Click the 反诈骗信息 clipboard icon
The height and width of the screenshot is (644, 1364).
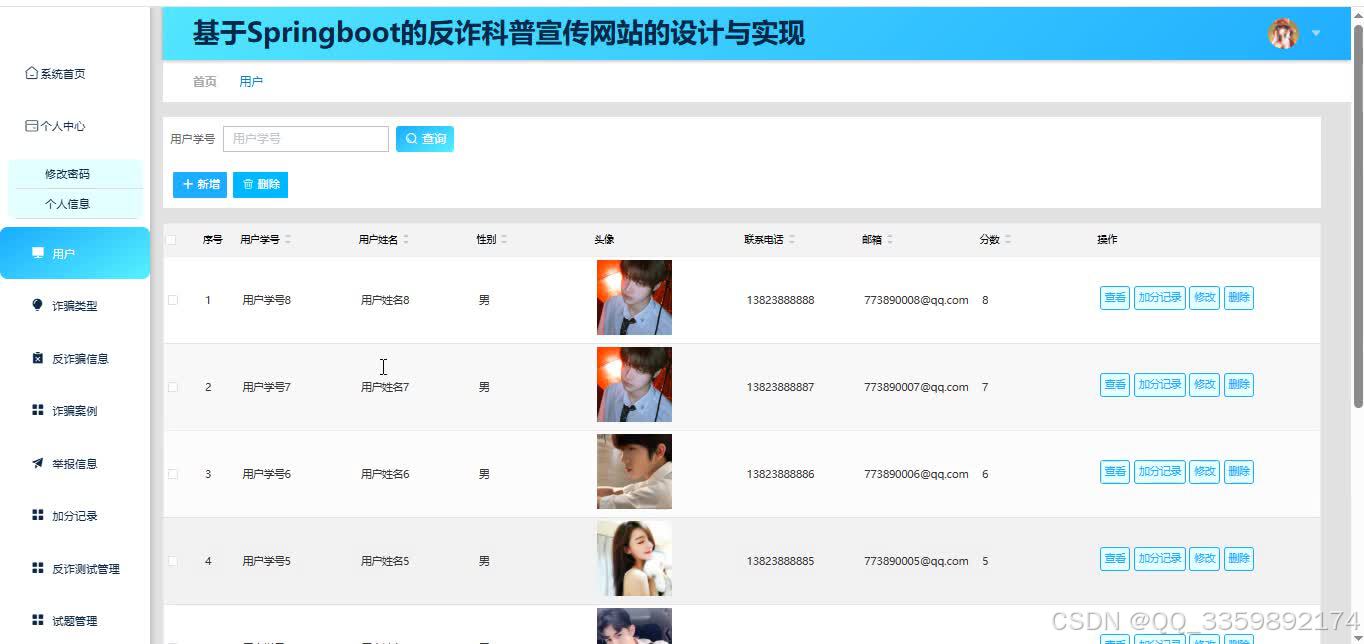(x=38, y=358)
